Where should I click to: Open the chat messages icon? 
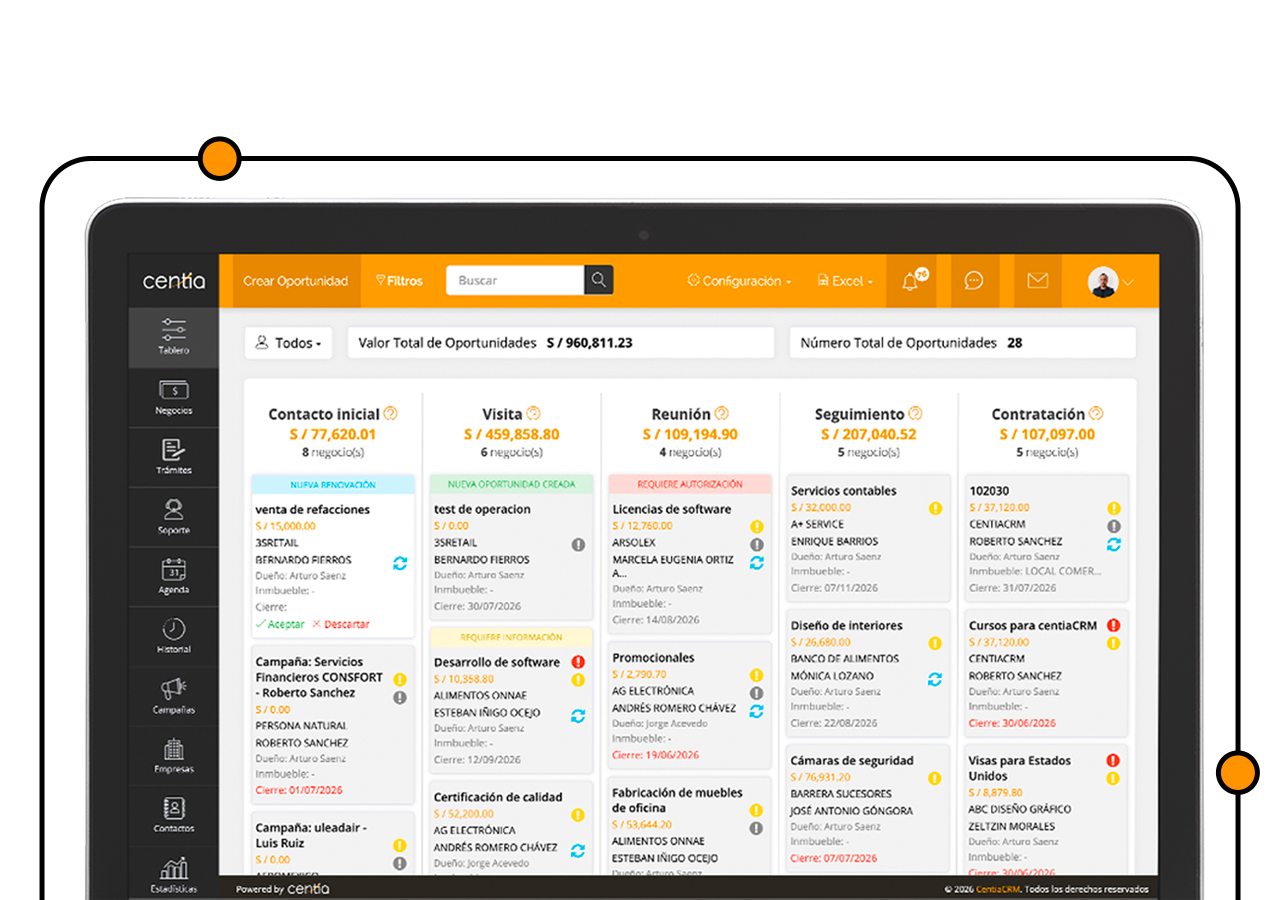pos(974,281)
